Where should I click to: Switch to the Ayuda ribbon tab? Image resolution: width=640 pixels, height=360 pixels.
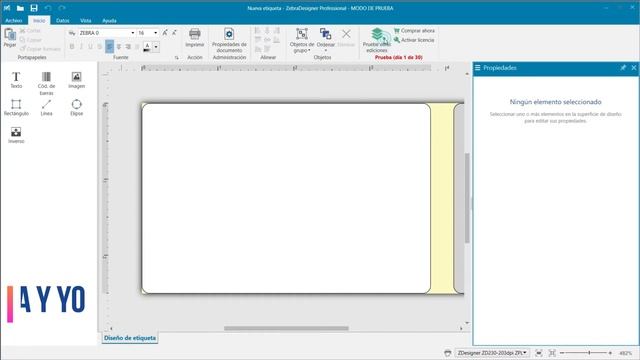coord(109,20)
